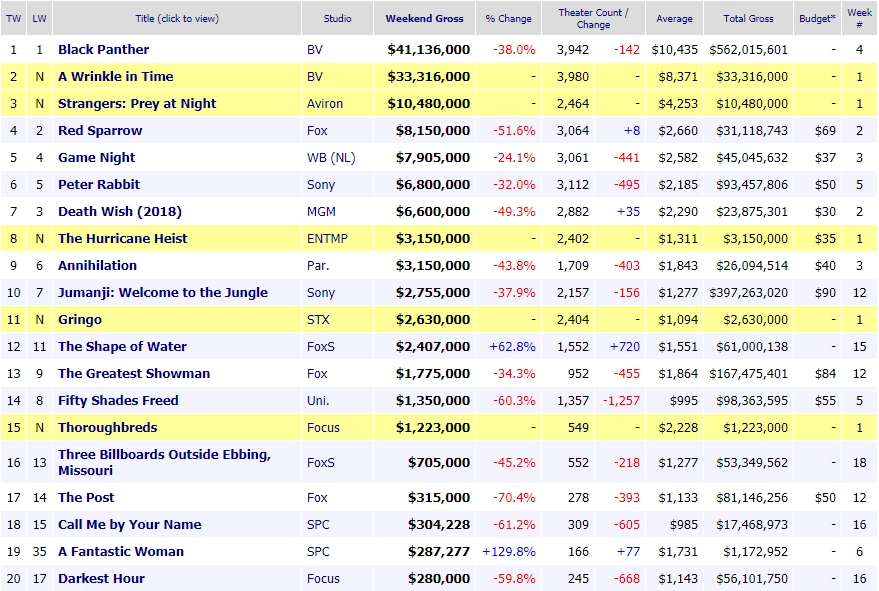Open the STX studio link

point(318,320)
